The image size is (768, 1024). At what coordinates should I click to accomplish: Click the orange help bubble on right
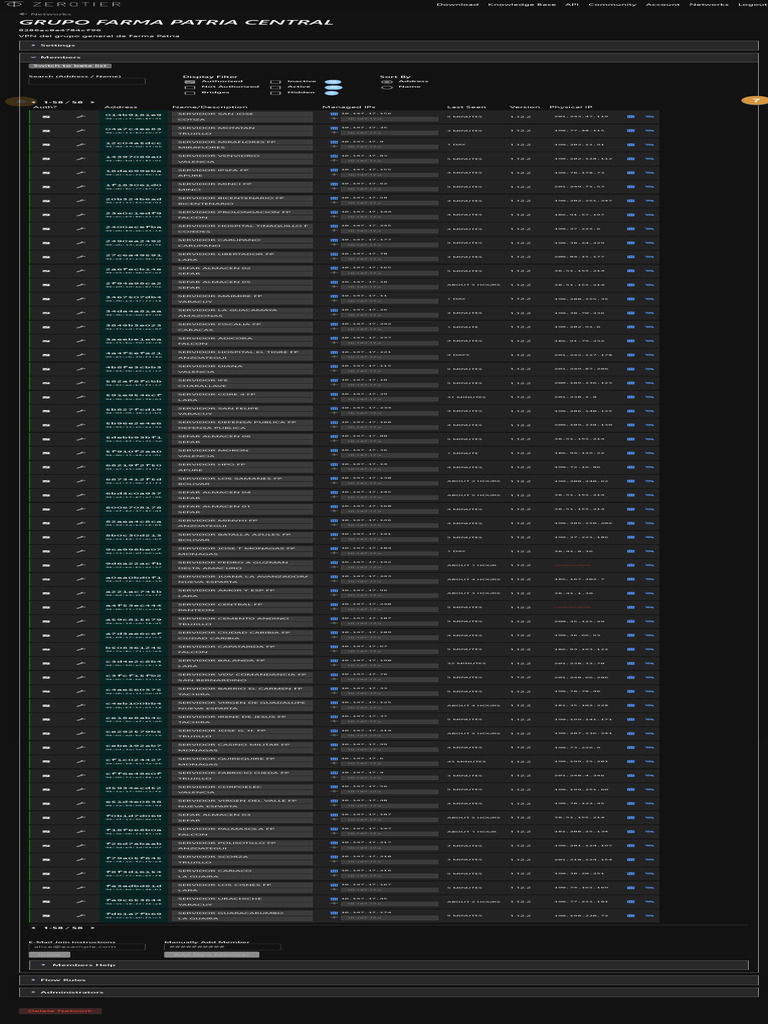click(755, 100)
